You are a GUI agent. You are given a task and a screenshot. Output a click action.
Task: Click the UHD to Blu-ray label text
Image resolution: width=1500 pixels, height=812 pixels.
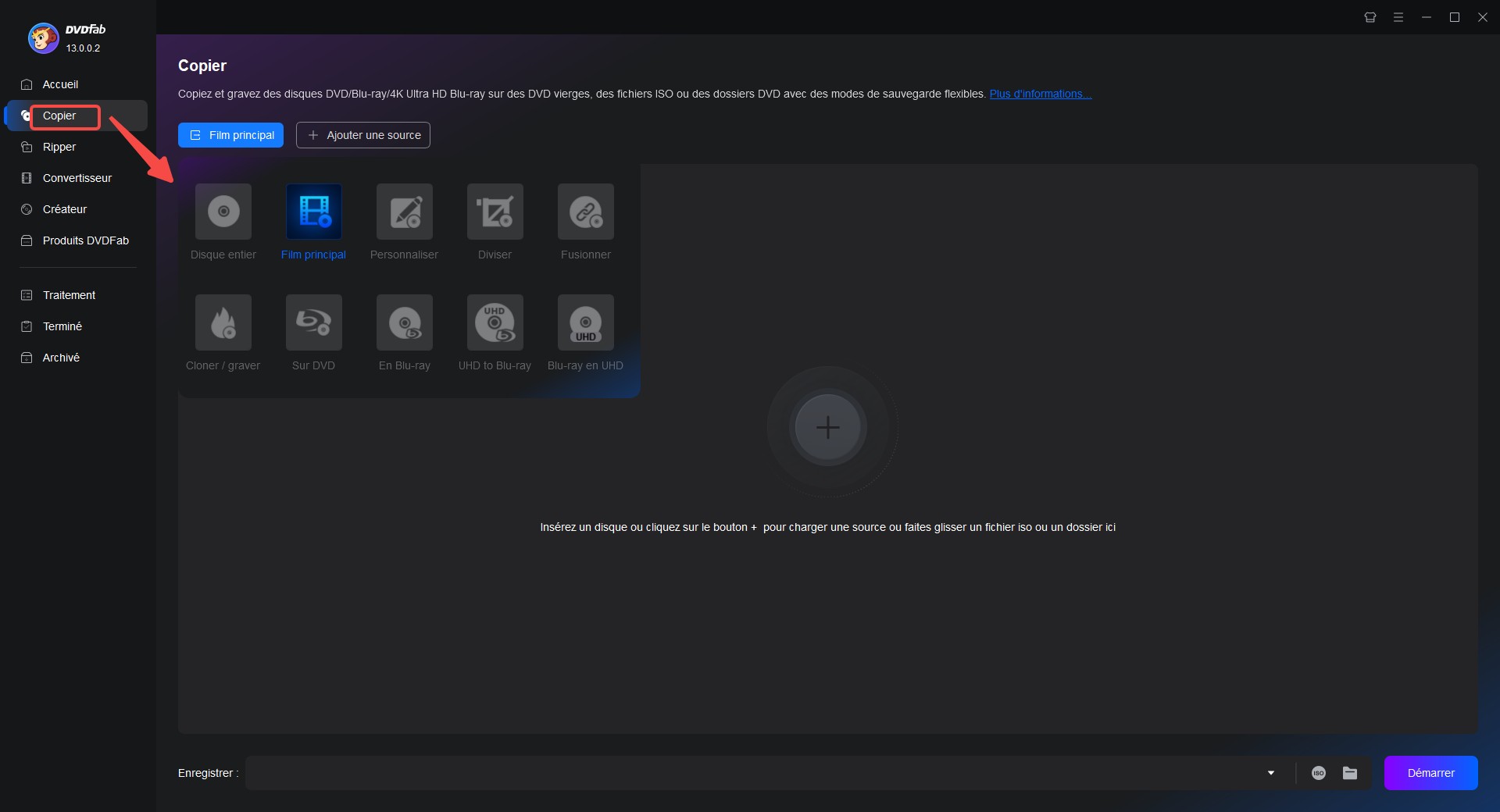[495, 365]
